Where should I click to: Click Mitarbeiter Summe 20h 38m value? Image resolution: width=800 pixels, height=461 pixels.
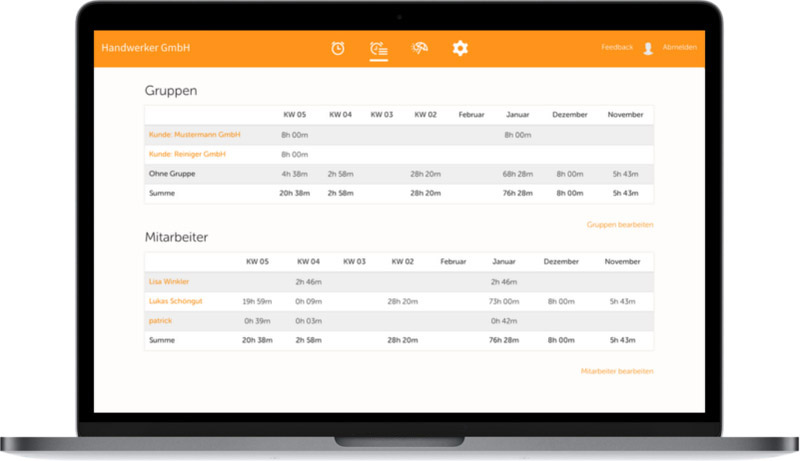point(257,340)
